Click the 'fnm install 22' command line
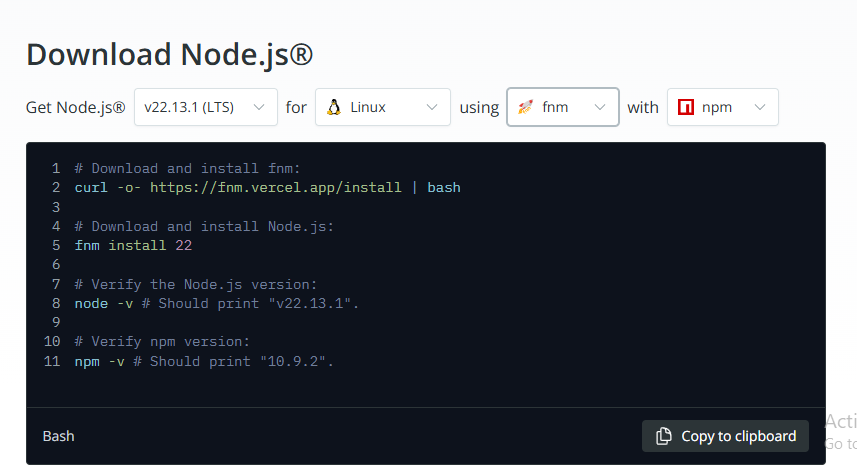 click(x=133, y=245)
